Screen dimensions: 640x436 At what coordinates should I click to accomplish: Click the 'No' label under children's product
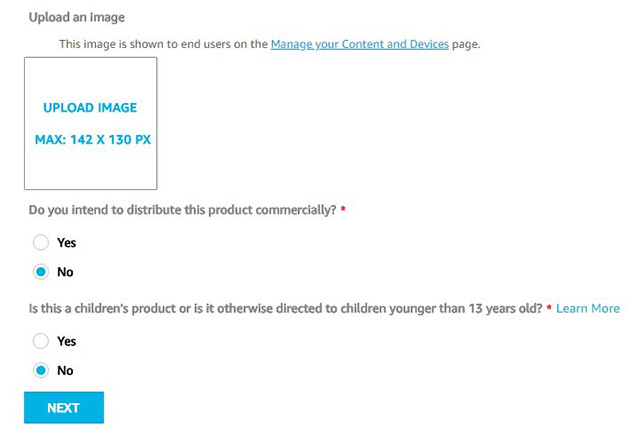(x=65, y=370)
